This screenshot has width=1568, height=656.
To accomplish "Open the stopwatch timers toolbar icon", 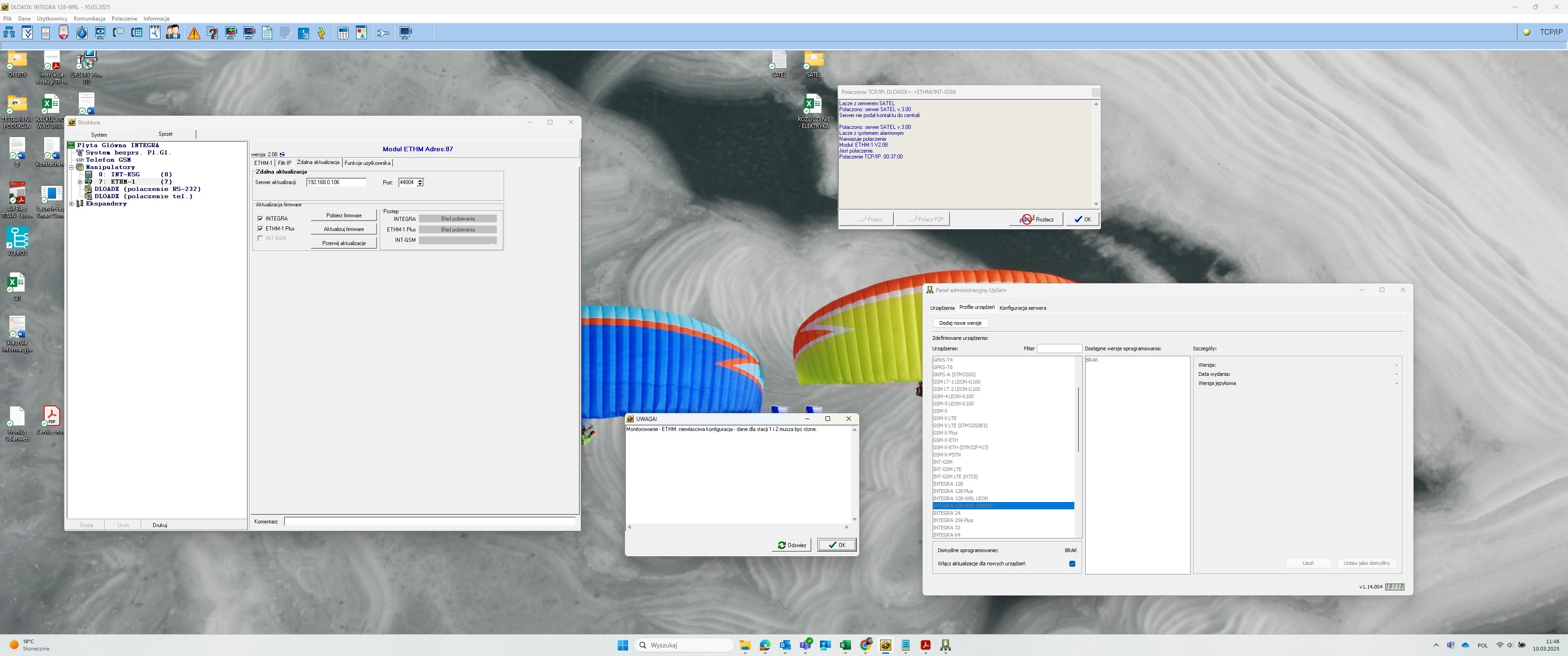I will [82, 33].
